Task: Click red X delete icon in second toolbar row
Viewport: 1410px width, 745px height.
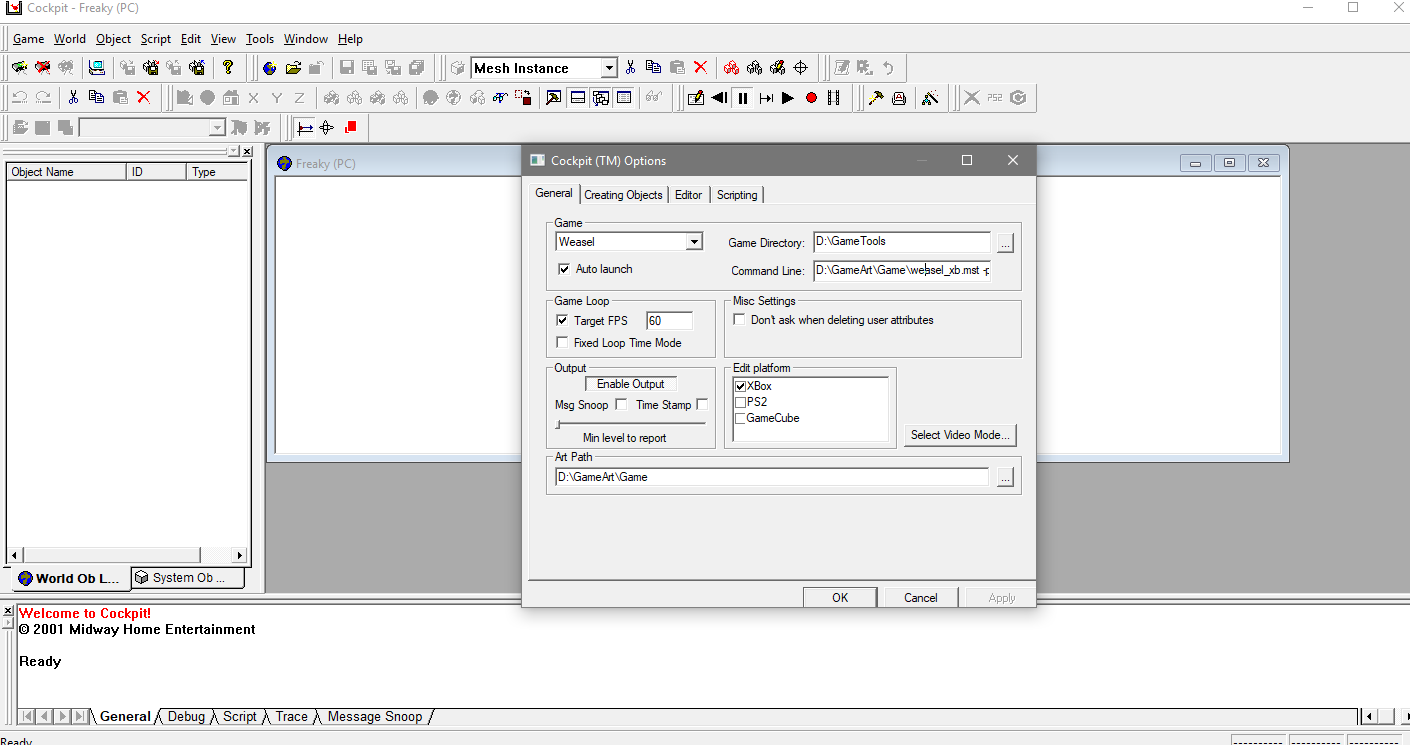Action: pos(143,97)
